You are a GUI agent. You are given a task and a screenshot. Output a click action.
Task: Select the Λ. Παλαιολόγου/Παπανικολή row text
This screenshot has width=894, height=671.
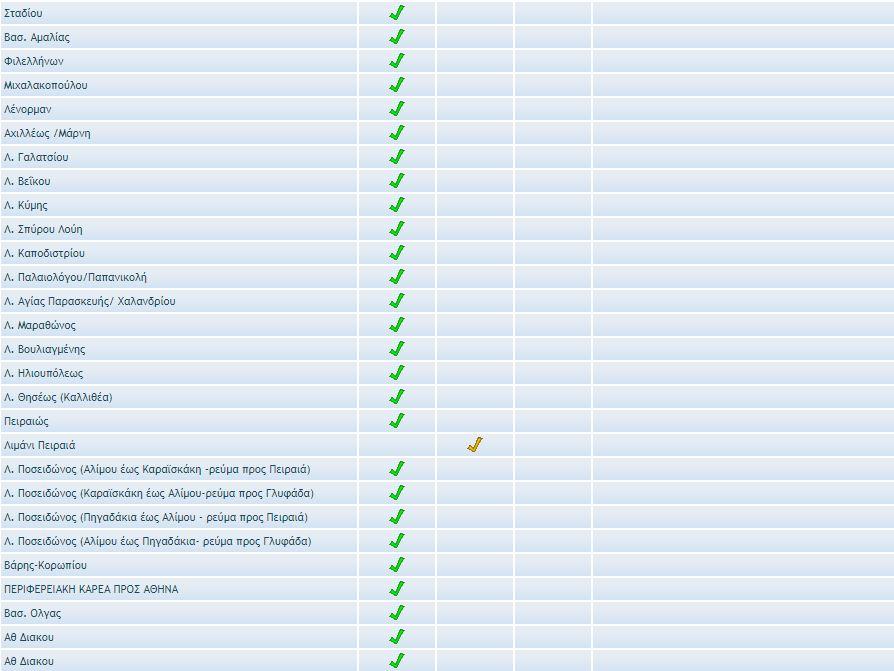75,277
